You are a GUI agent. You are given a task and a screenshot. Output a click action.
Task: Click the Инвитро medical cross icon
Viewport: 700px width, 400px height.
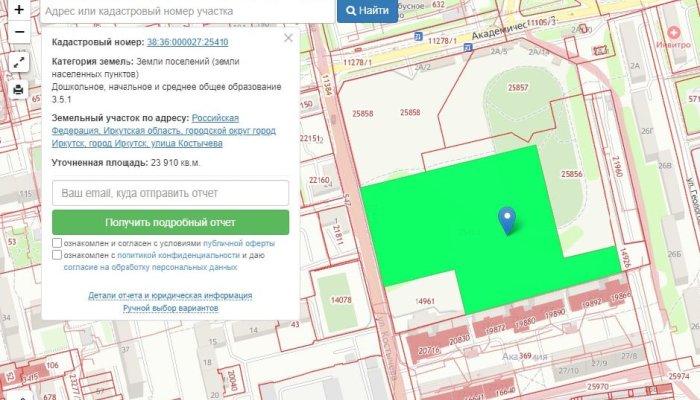click(x=674, y=32)
